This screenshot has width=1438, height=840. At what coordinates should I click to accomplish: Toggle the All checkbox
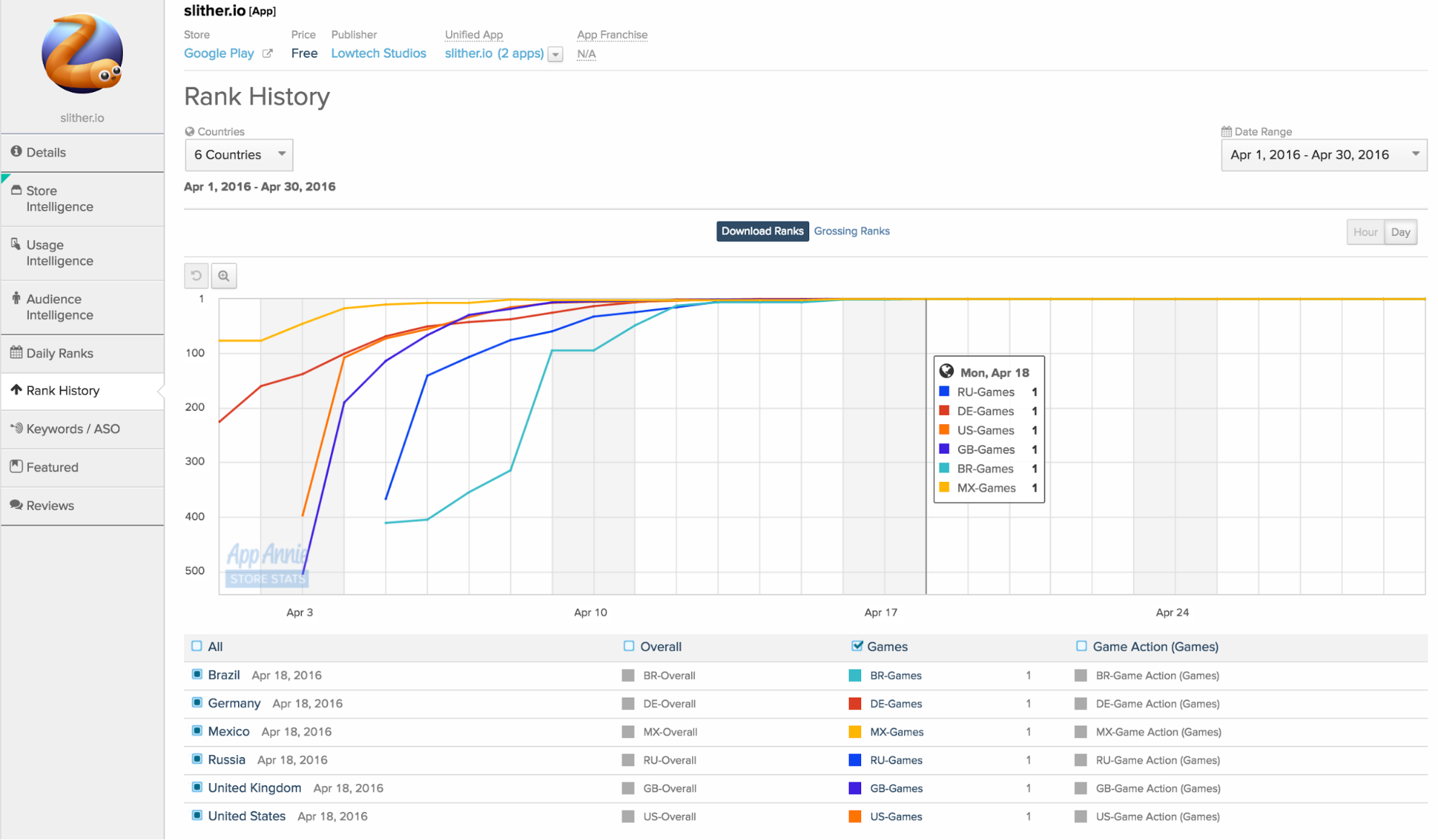click(196, 646)
